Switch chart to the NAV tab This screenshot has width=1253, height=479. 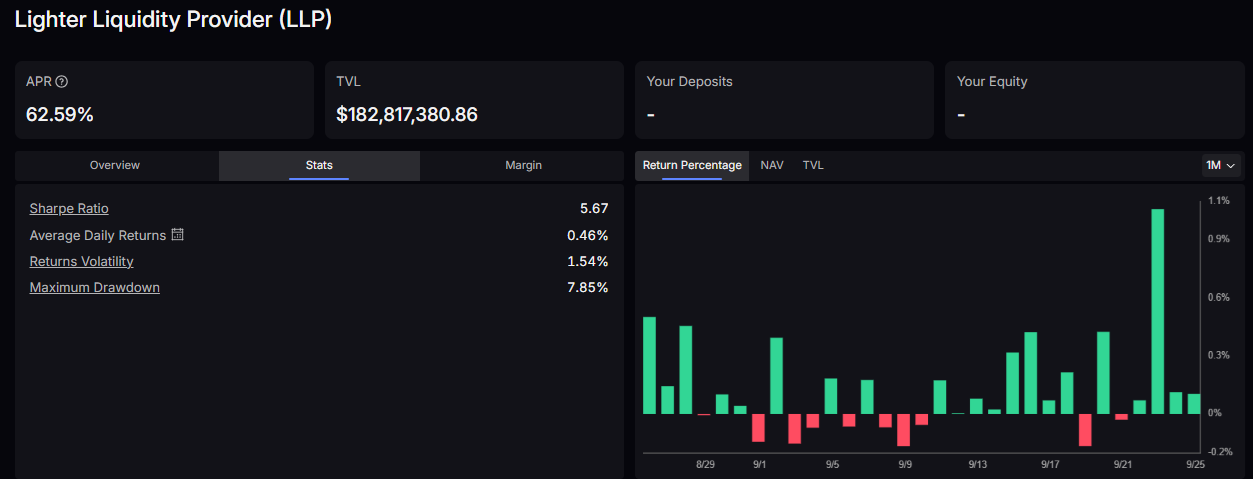772,165
